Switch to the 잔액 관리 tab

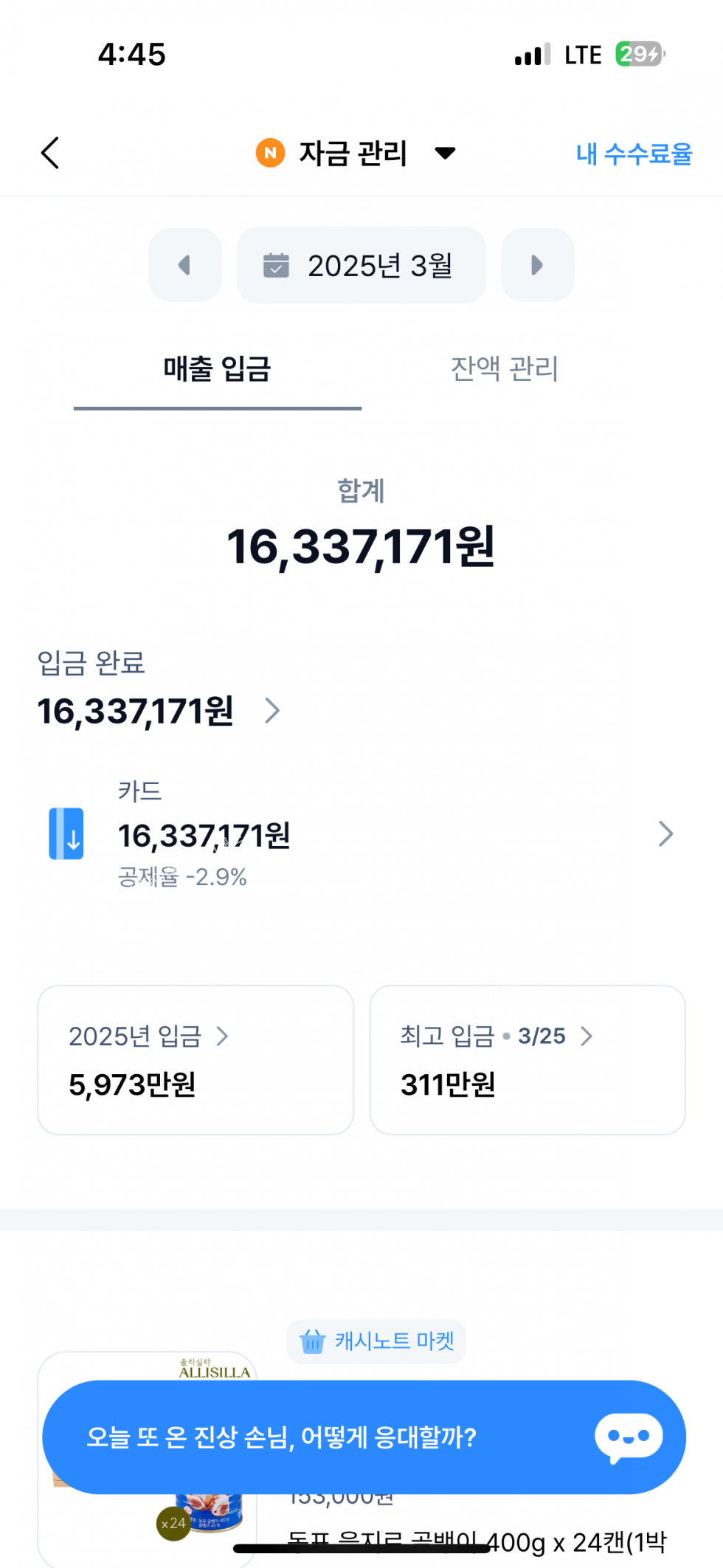coord(505,369)
